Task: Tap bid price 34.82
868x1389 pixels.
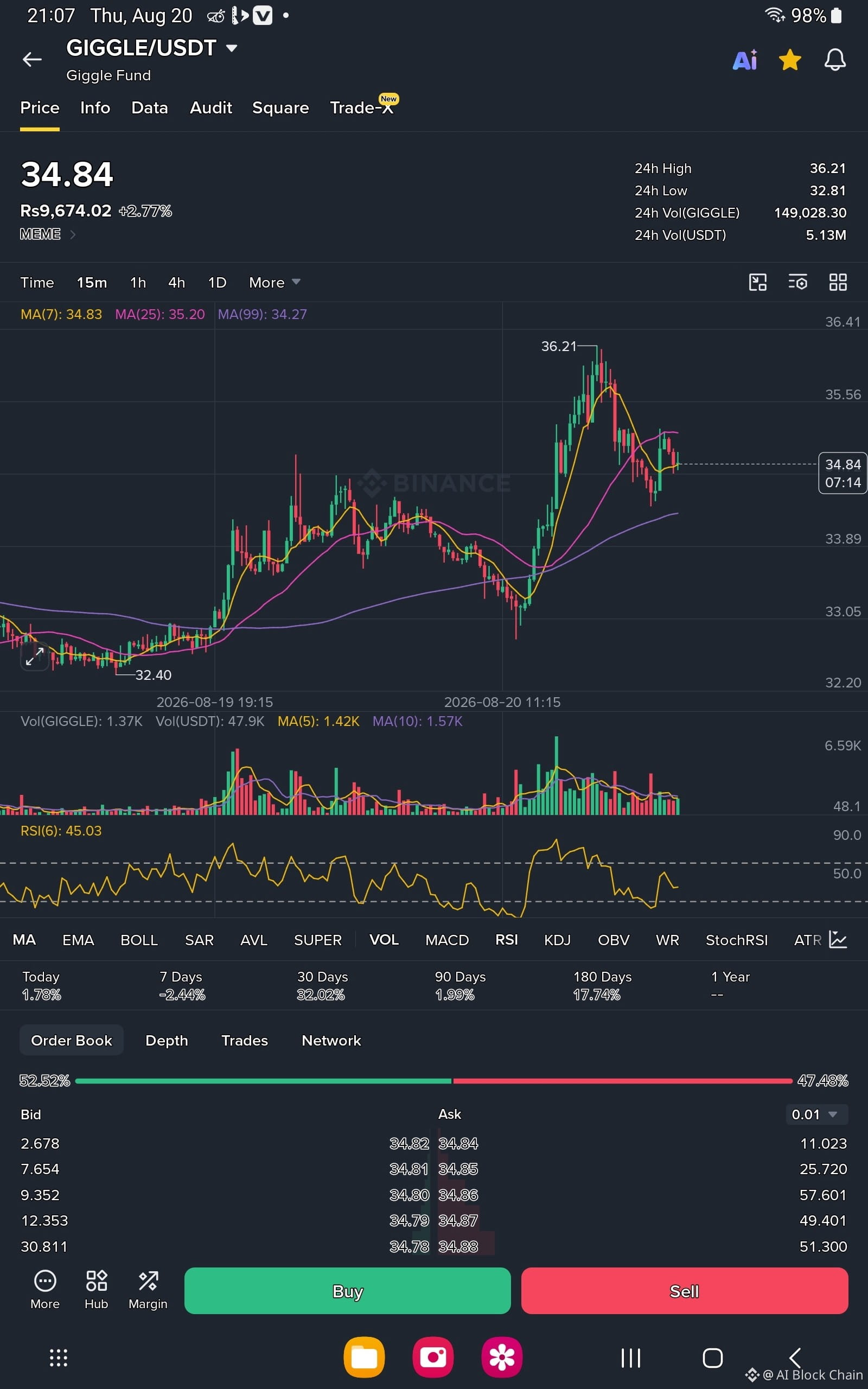Action: pos(409,1143)
